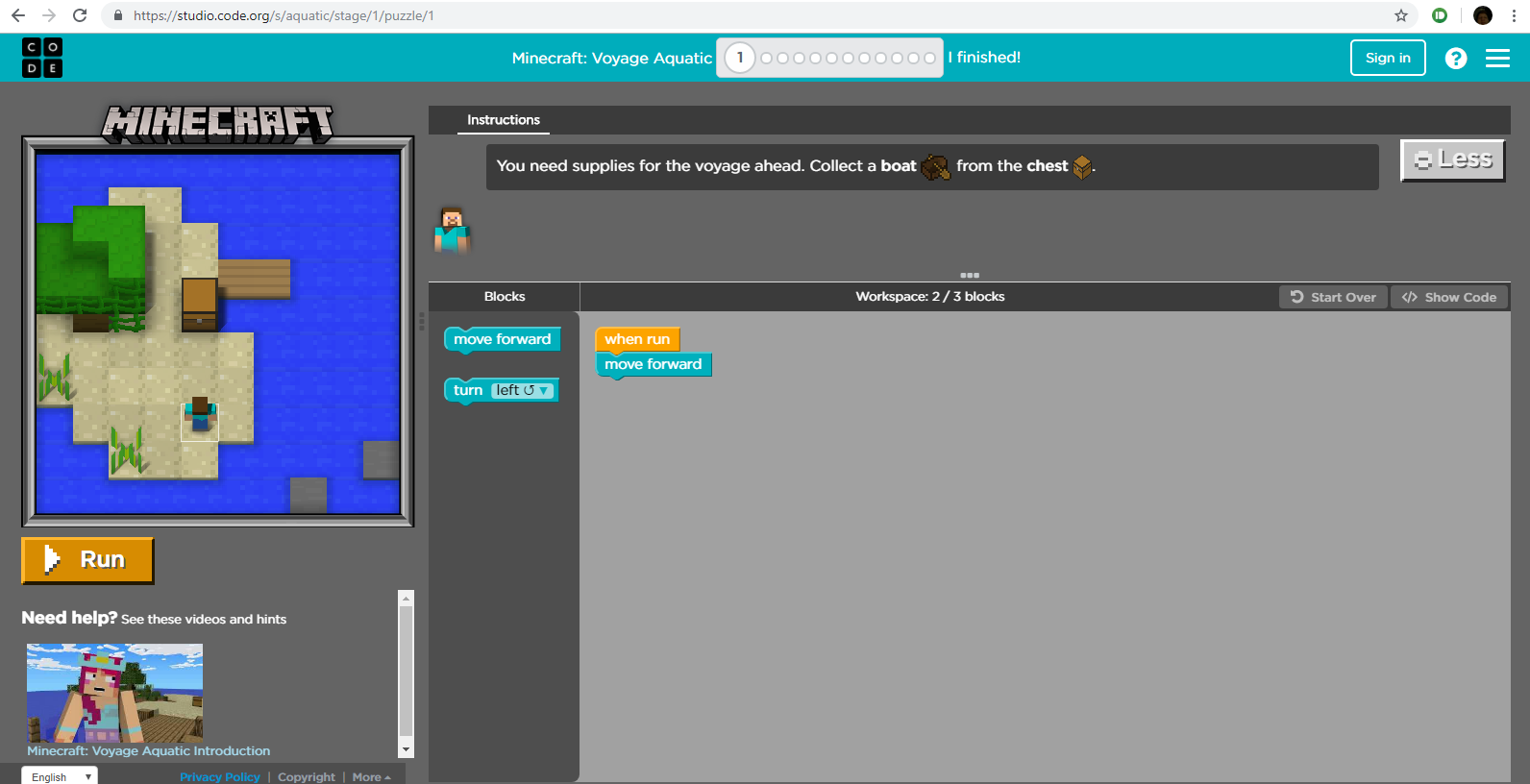Click the chest in the game view
The width and height of the screenshot is (1530, 784).
[x=199, y=304]
